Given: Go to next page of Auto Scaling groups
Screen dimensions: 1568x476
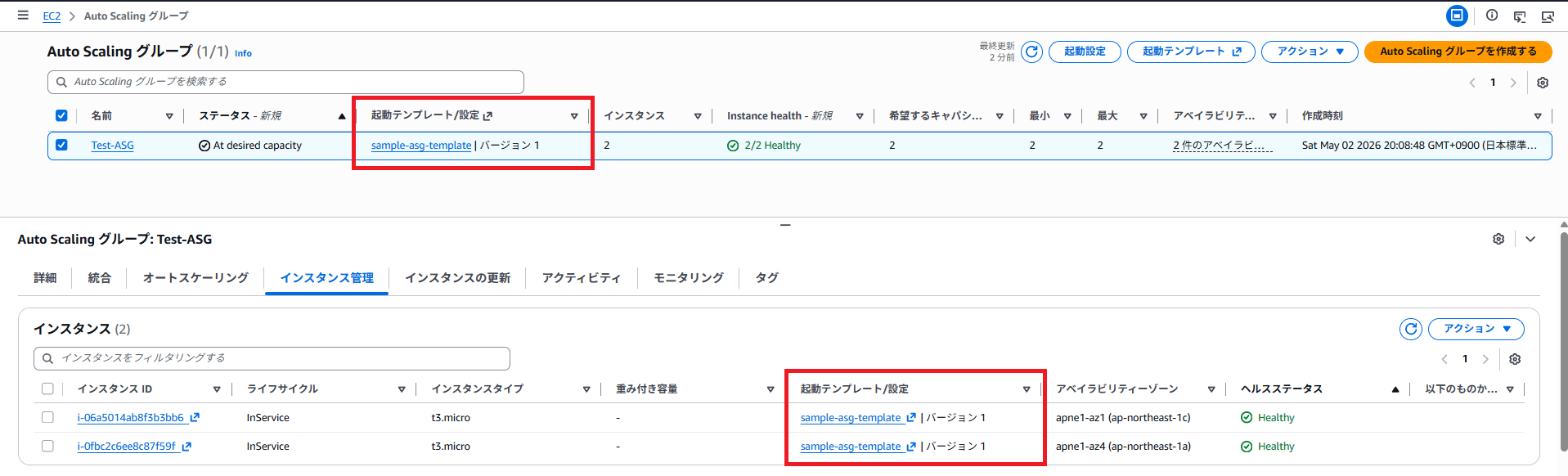Looking at the screenshot, I should coord(1513,83).
